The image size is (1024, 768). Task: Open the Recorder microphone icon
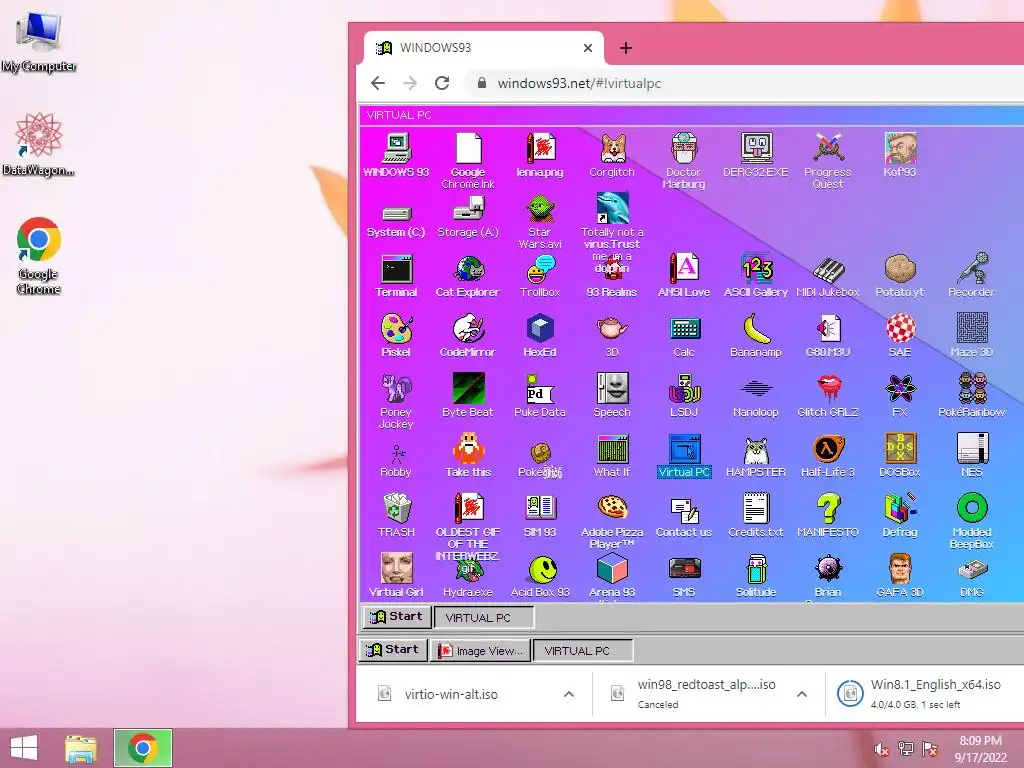pyautogui.click(x=971, y=276)
